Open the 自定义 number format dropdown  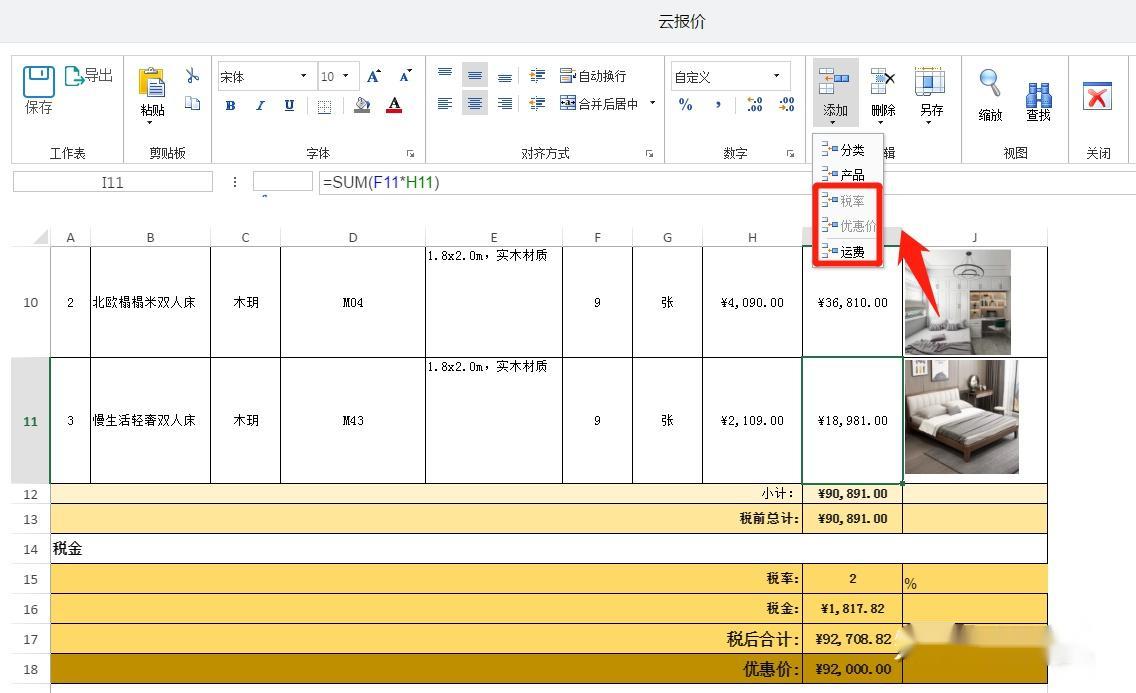pos(775,75)
